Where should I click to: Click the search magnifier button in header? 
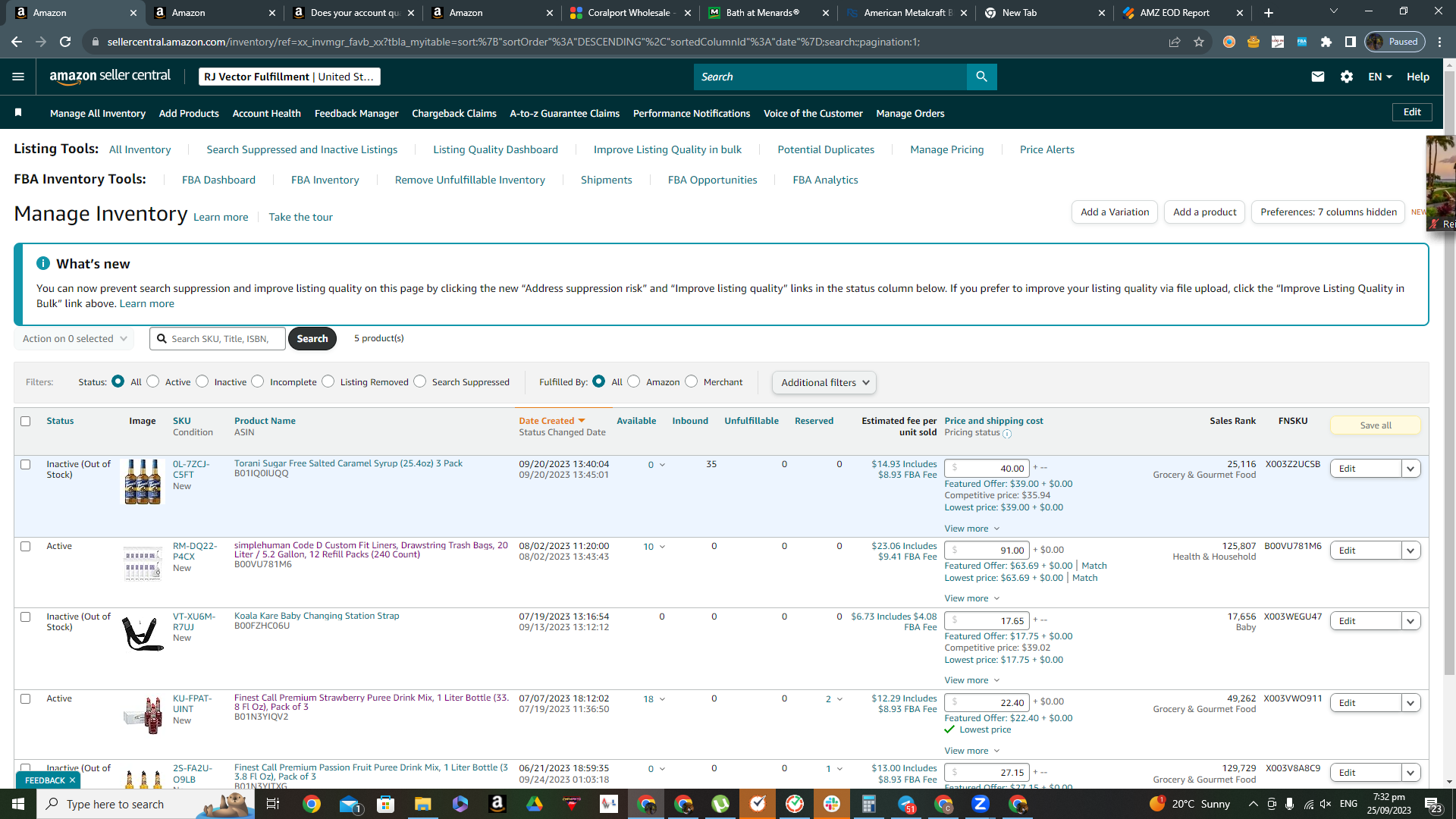[x=981, y=77]
